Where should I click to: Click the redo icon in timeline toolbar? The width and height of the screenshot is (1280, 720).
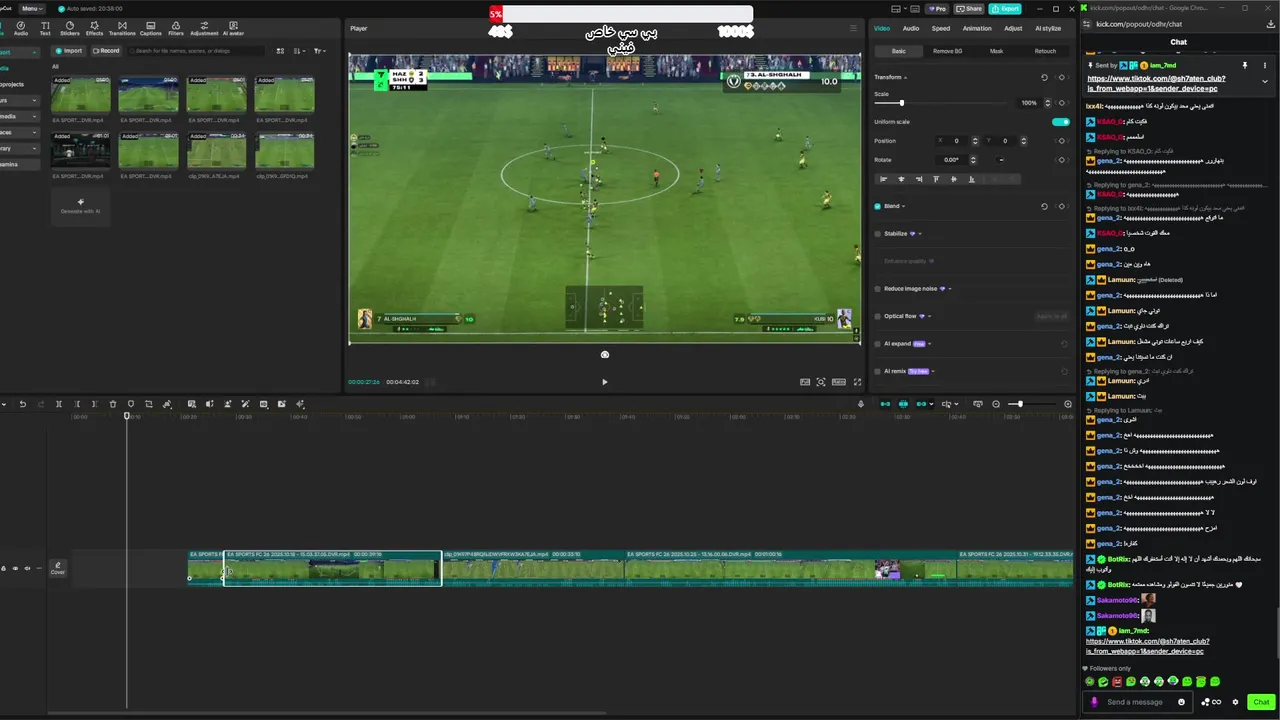pos(40,404)
